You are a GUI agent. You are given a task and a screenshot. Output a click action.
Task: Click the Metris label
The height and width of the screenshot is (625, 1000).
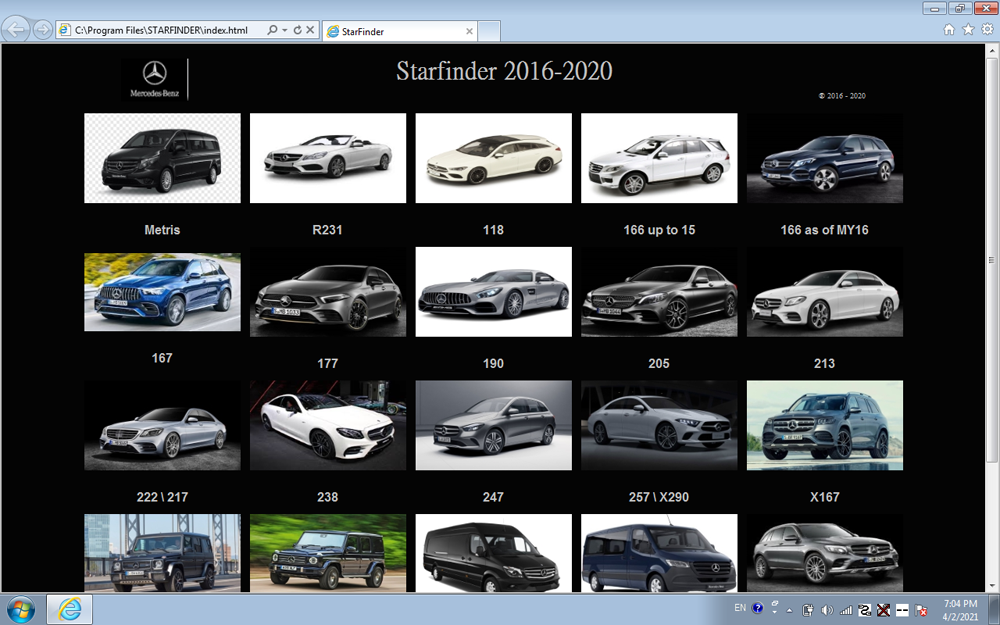(x=162, y=230)
